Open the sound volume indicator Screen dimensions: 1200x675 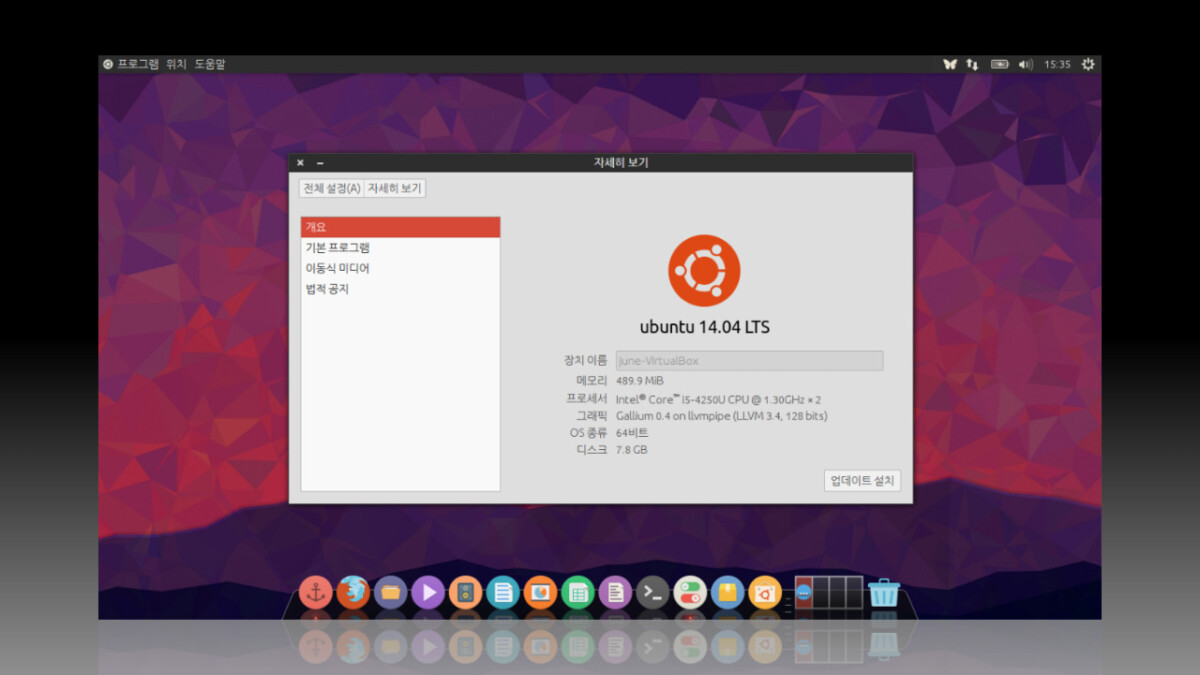click(x=1025, y=64)
